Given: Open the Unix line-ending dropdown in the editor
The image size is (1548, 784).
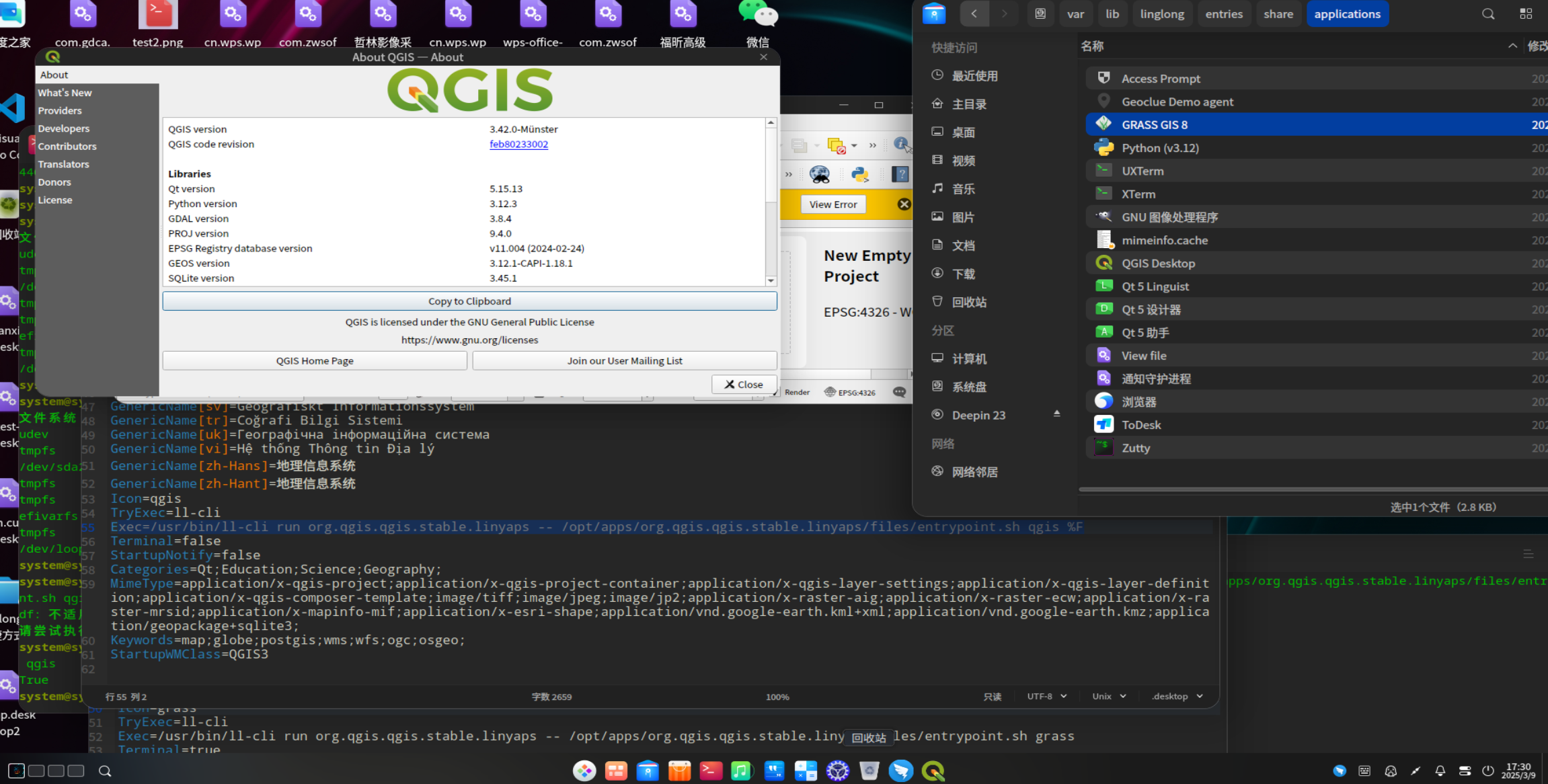Looking at the screenshot, I should pyautogui.click(x=1109, y=697).
